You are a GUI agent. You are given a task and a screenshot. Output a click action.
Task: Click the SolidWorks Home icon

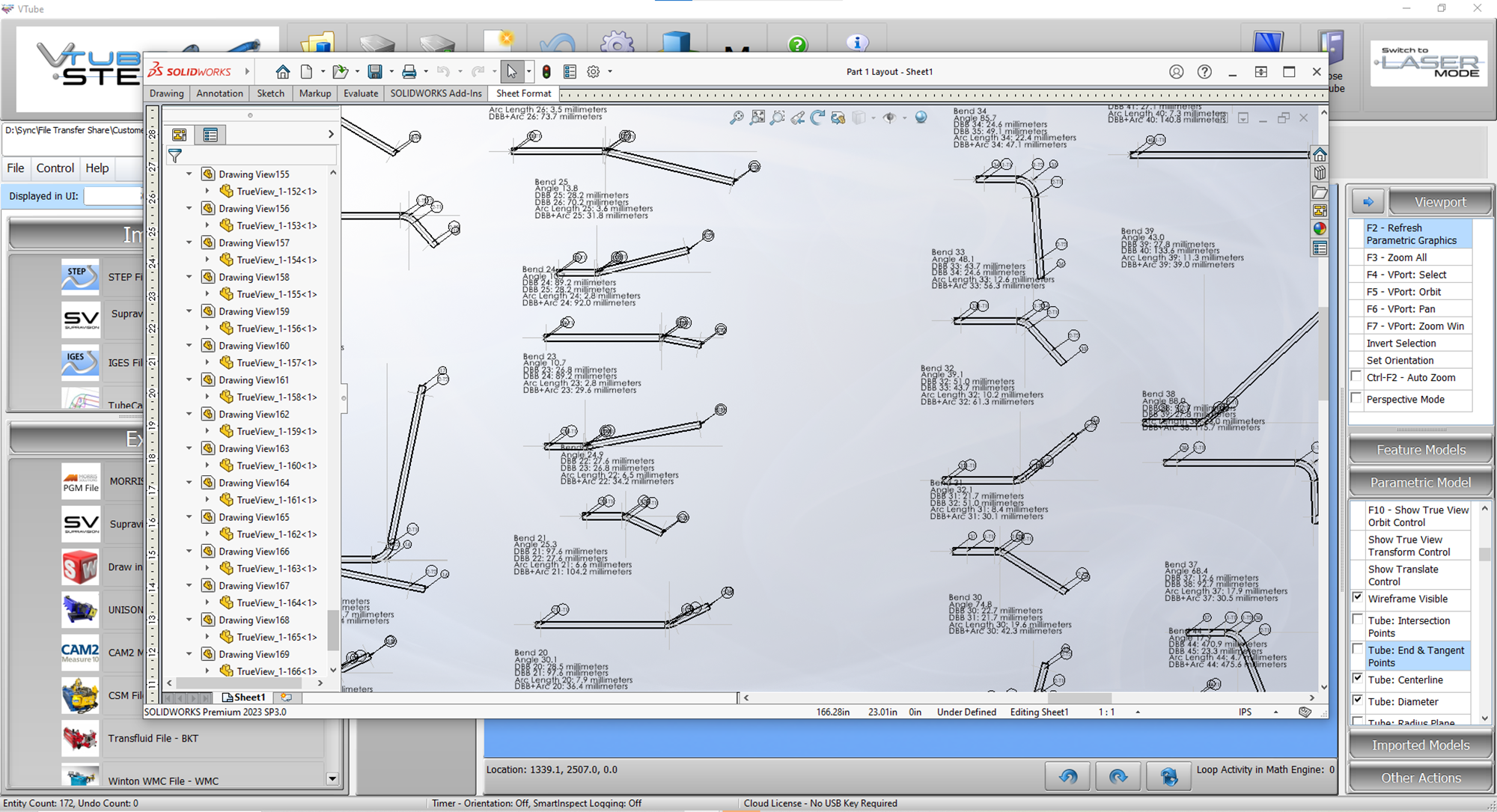coord(282,72)
